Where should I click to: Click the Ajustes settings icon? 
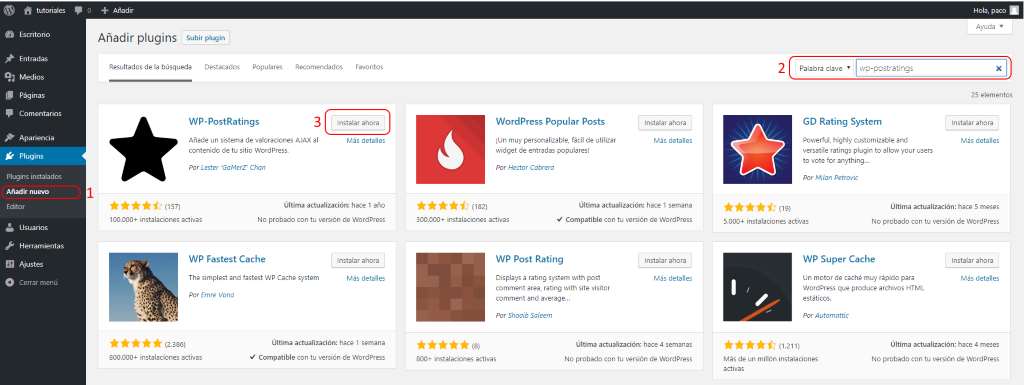coord(9,264)
